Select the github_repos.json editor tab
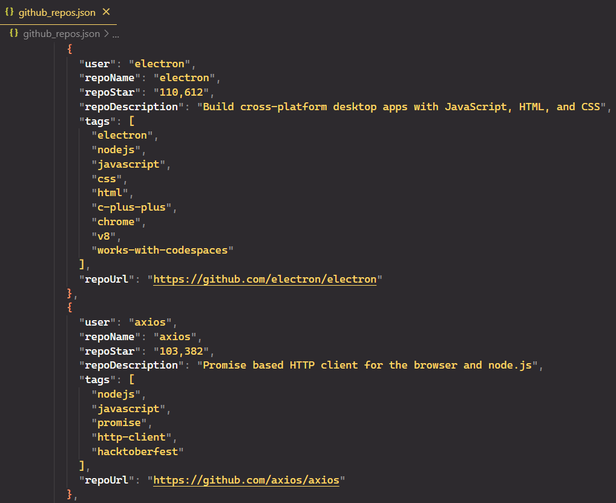616x503 pixels. click(x=58, y=13)
